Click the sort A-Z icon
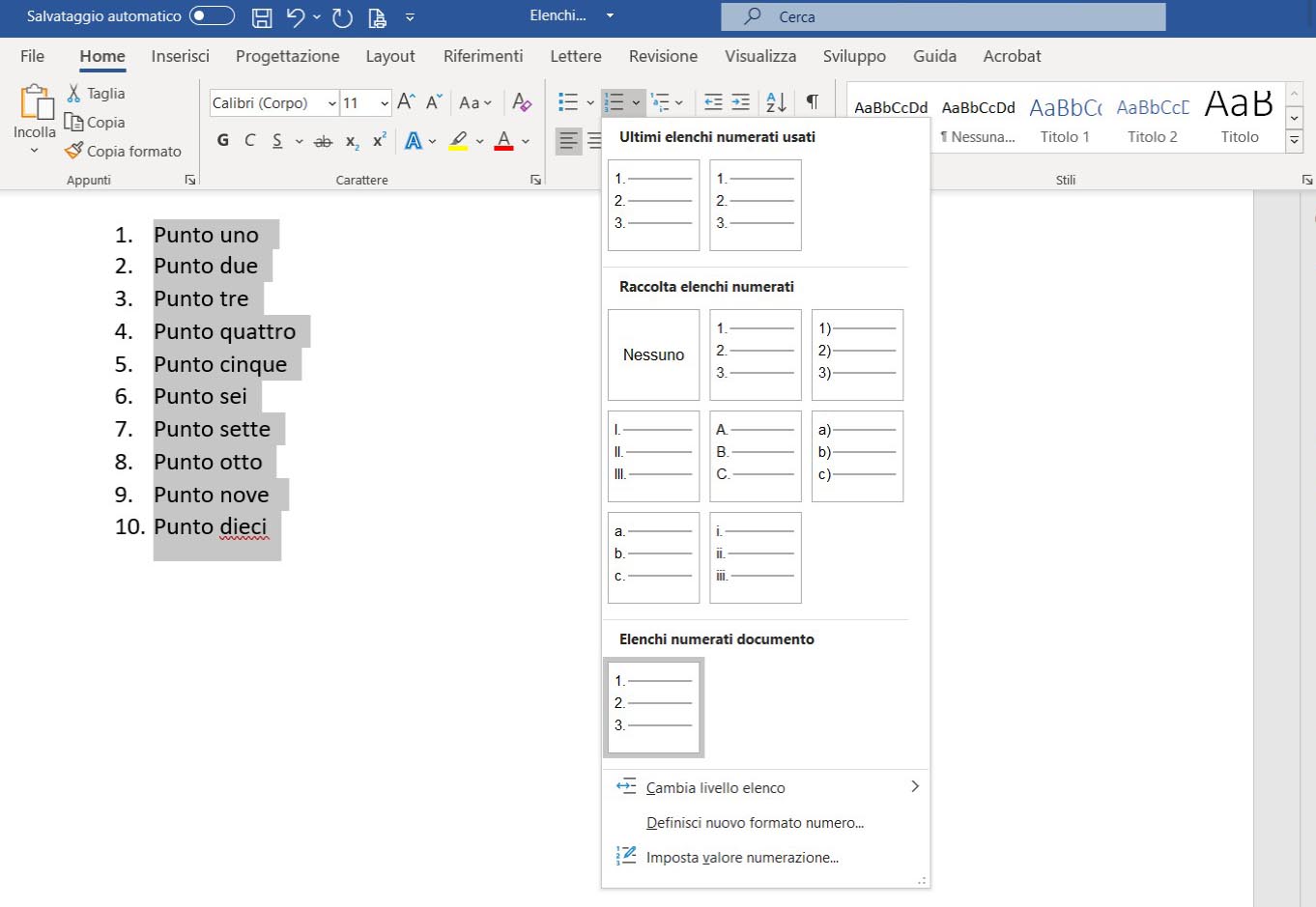Image resolution: width=1316 pixels, height=907 pixels. 776,102
